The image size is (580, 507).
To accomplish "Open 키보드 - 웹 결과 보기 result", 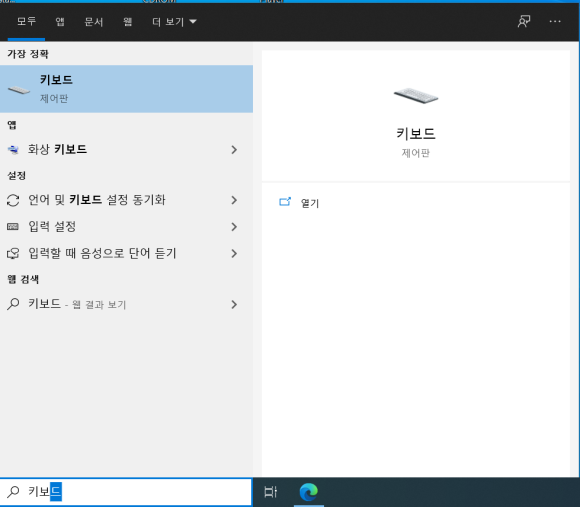I will [127, 304].
